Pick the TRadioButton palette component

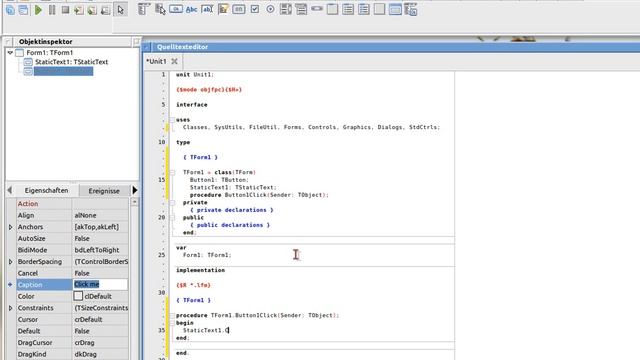click(270, 9)
